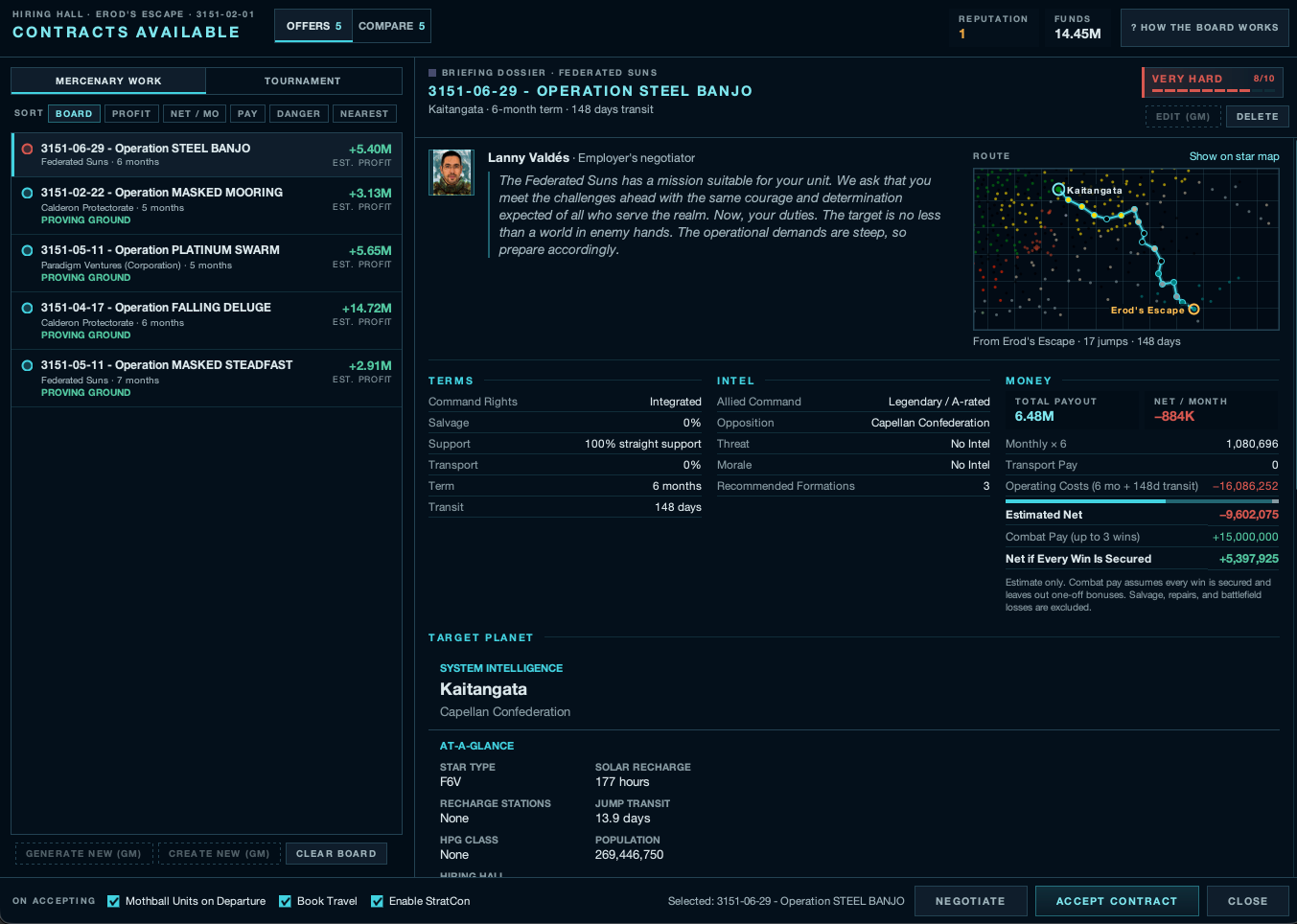This screenshot has width=1297, height=924.
Task: Click Monthly × 6 1,080,696 row
Action: point(1142,444)
